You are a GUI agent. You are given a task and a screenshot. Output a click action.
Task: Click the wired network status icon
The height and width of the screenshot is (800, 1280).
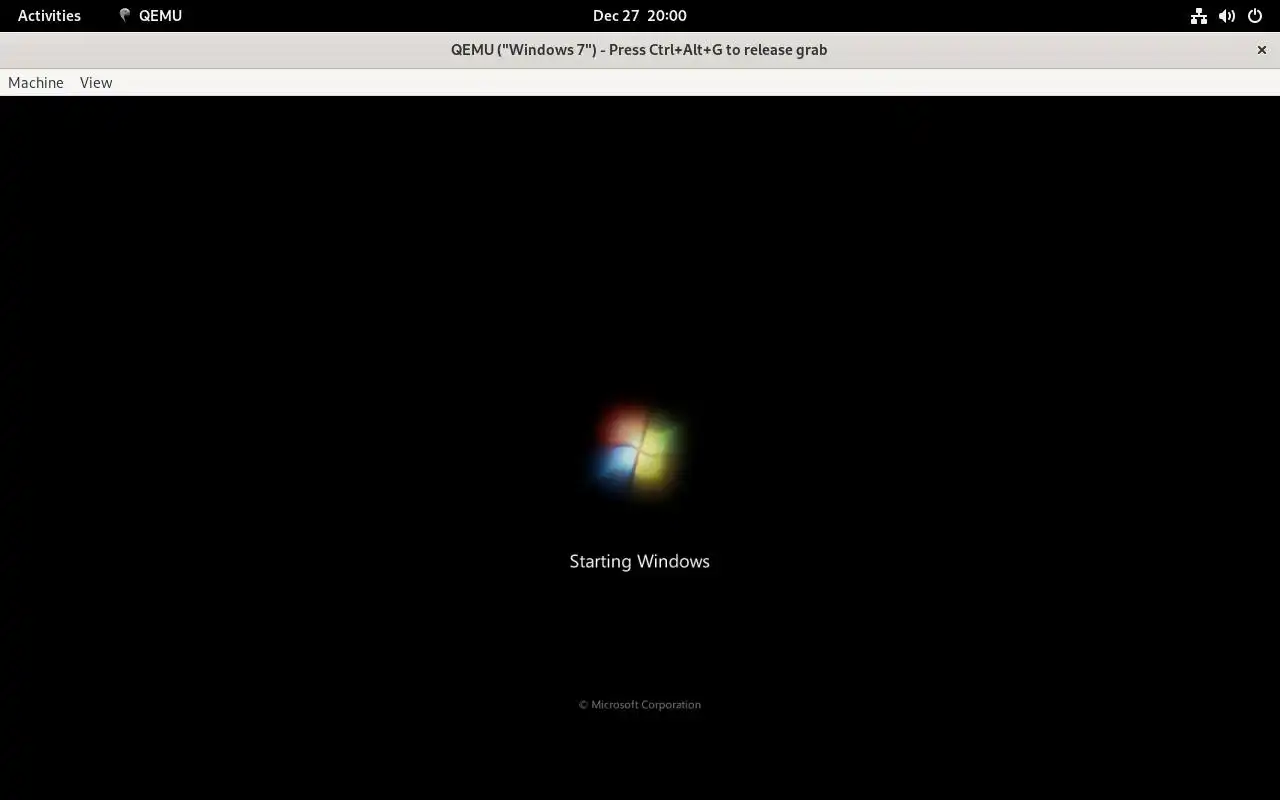coord(1198,15)
